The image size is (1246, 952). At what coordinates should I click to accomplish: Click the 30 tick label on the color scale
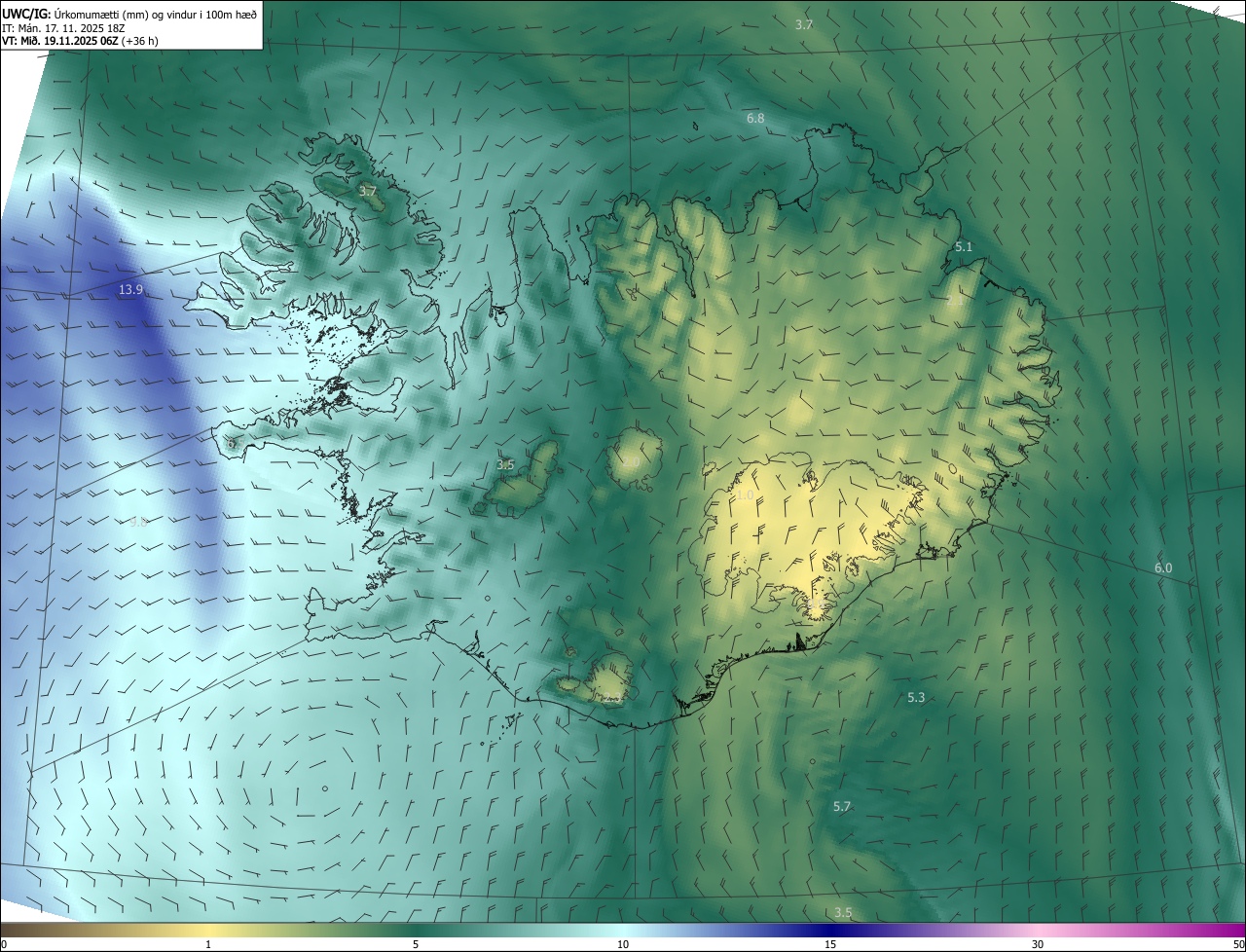click(1038, 945)
